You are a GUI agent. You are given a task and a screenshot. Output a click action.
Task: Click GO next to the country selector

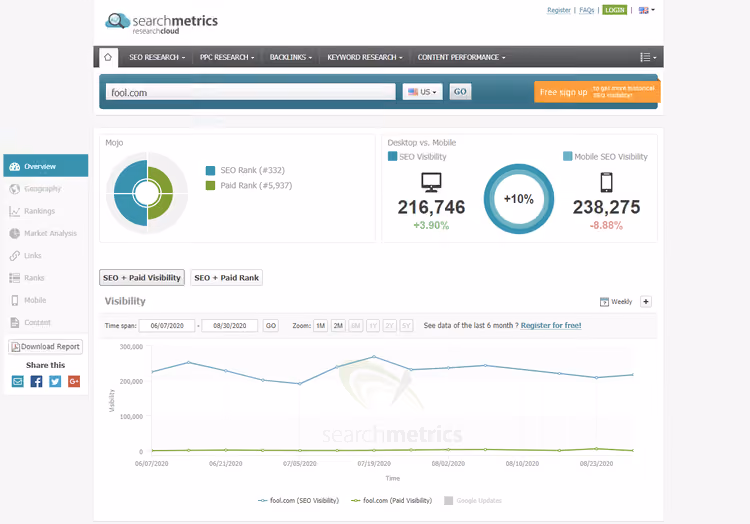point(460,92)
